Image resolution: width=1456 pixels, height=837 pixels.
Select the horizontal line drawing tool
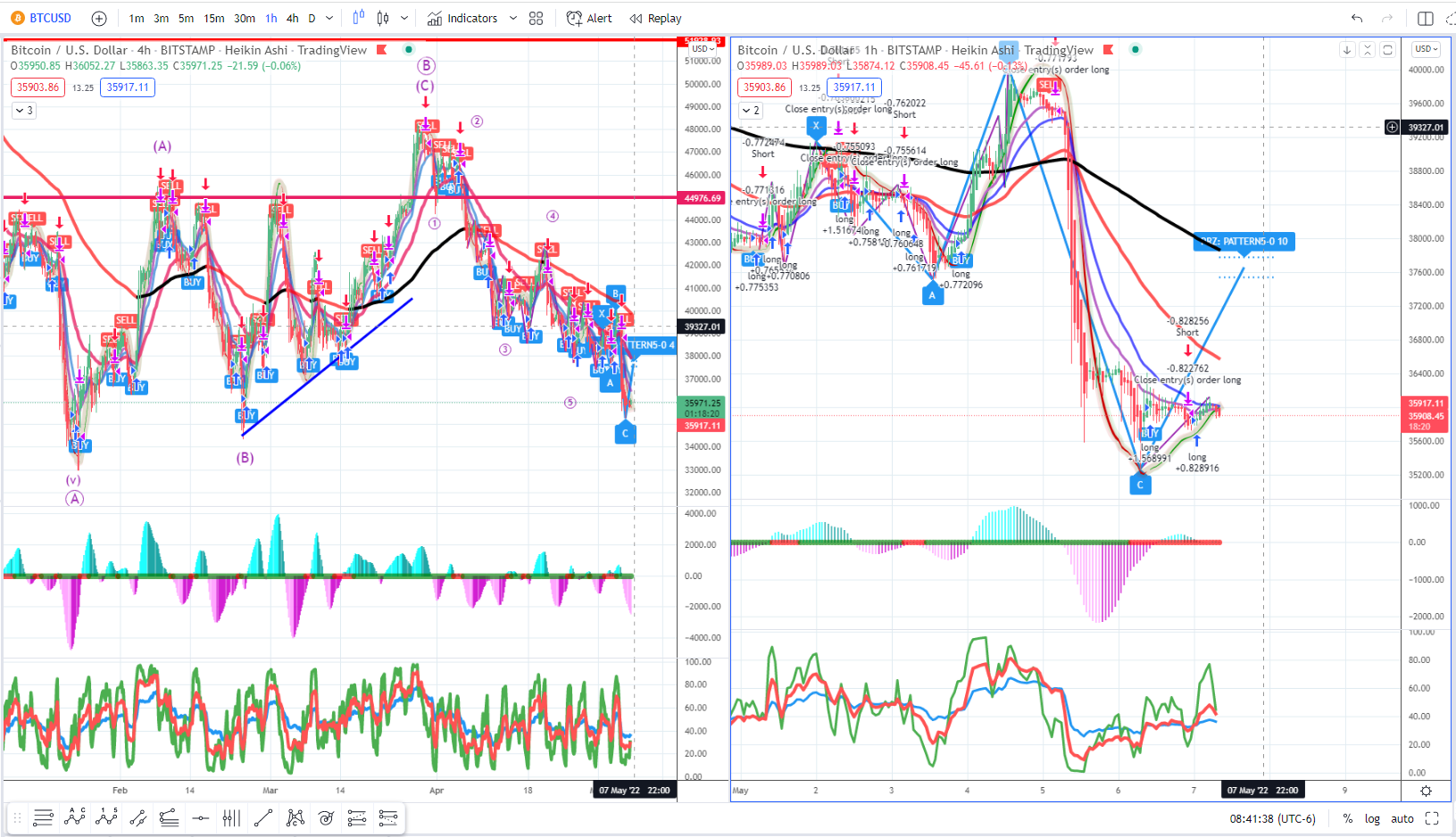pyautogui.click(x=201, y=818)
